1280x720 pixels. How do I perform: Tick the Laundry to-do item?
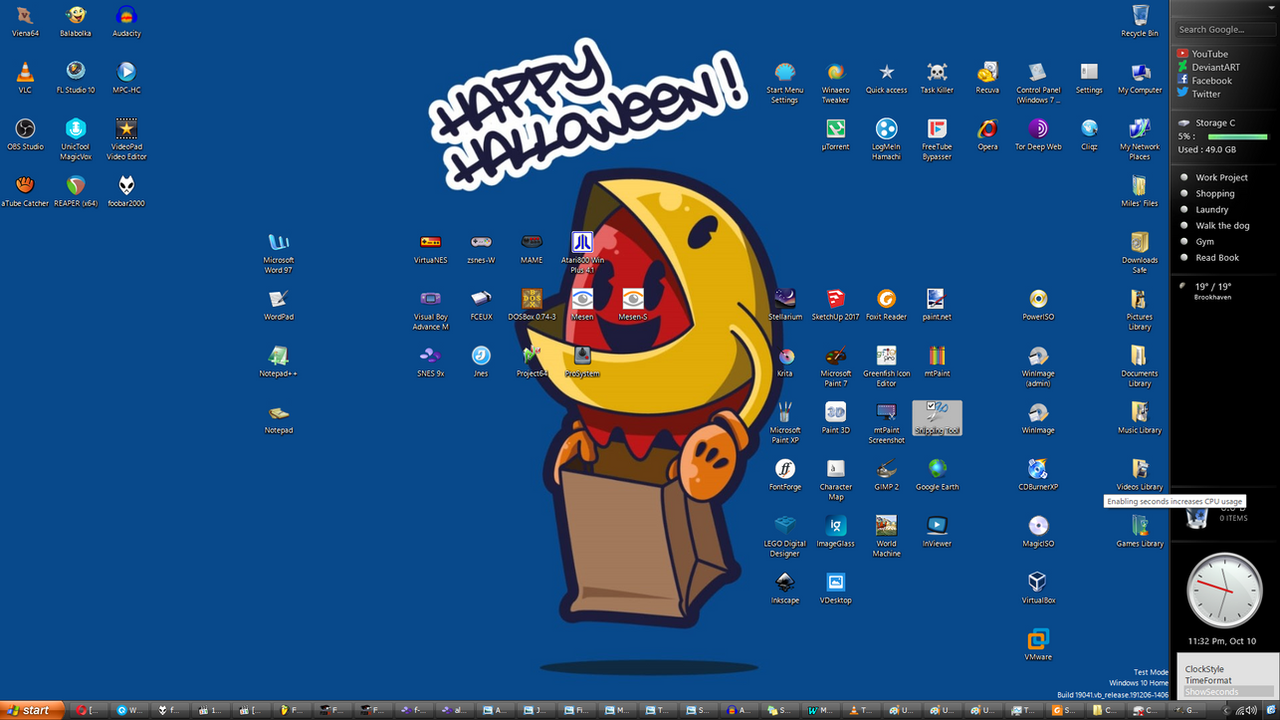coord(1184,210)
